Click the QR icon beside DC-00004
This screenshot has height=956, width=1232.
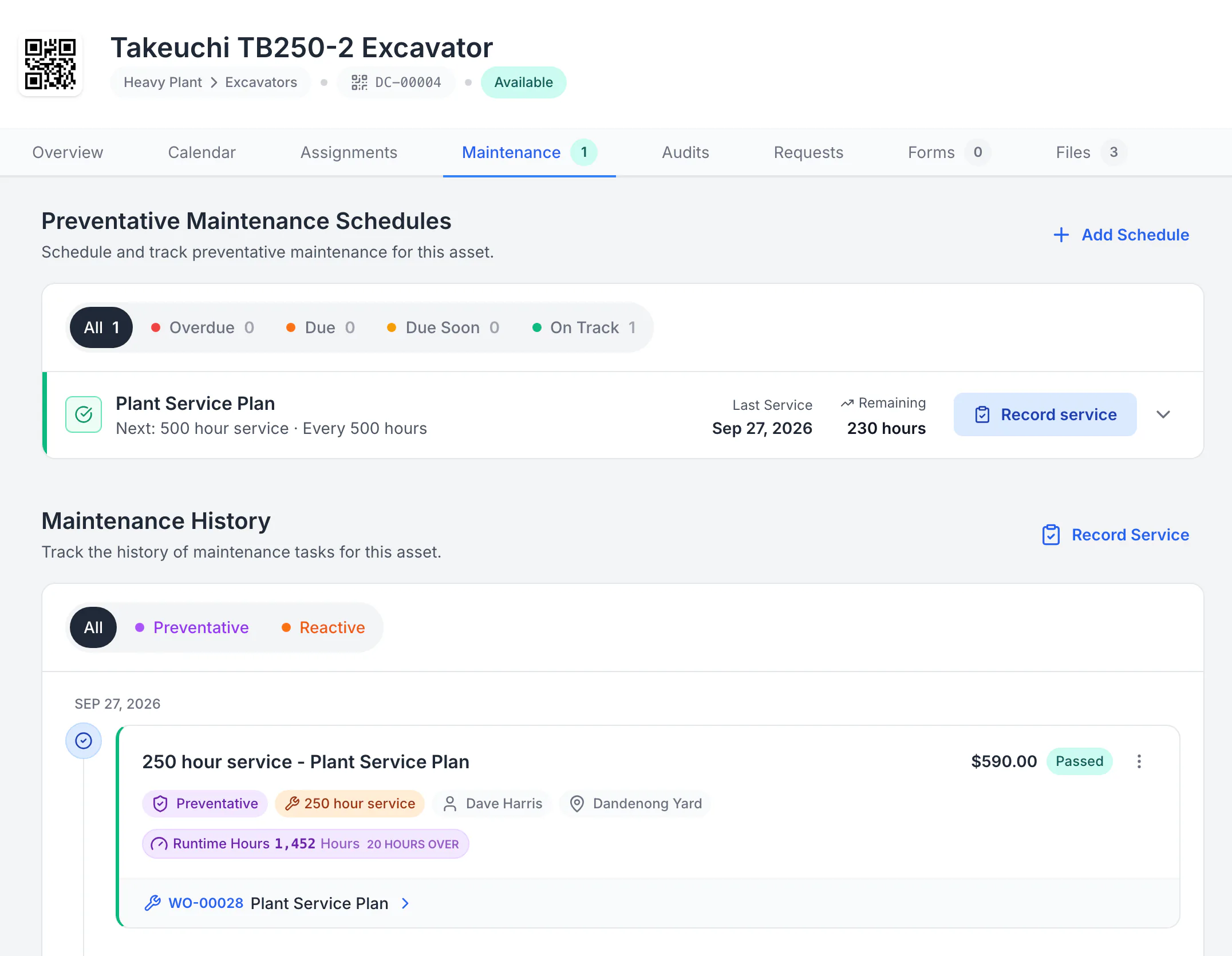360,82
